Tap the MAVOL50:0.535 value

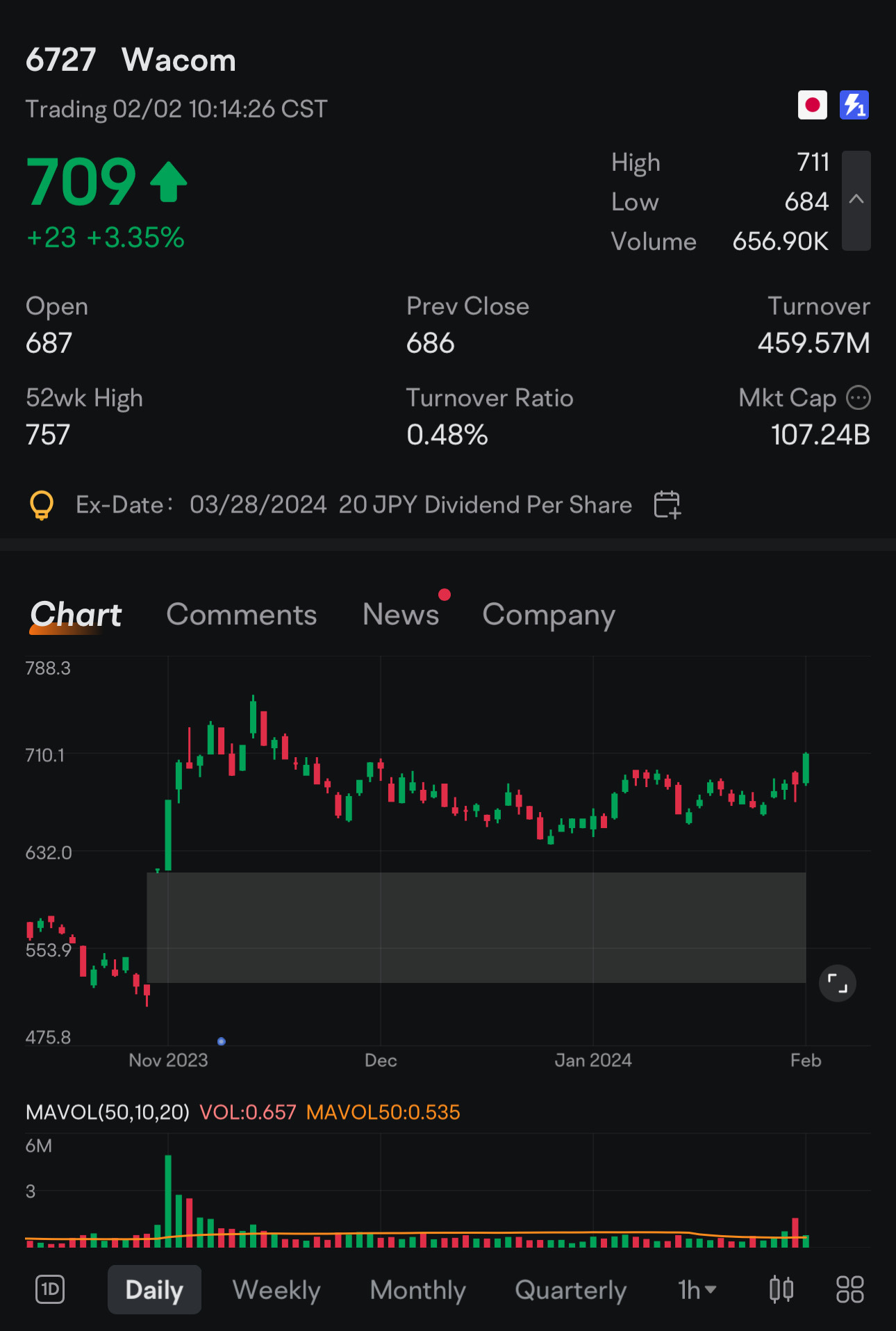[x=383, y=1112]
